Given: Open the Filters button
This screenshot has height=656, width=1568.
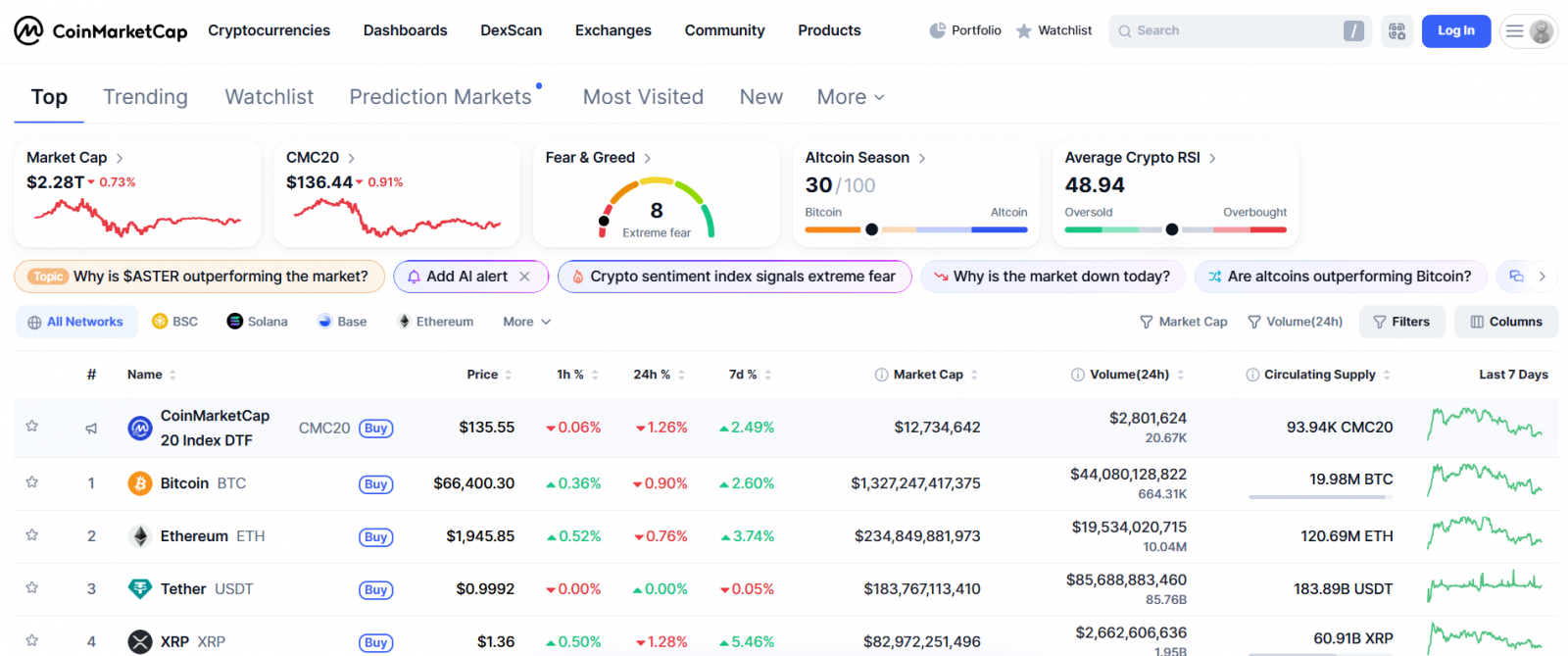Looking at the screenshot, I should [x=1401, y=322].
